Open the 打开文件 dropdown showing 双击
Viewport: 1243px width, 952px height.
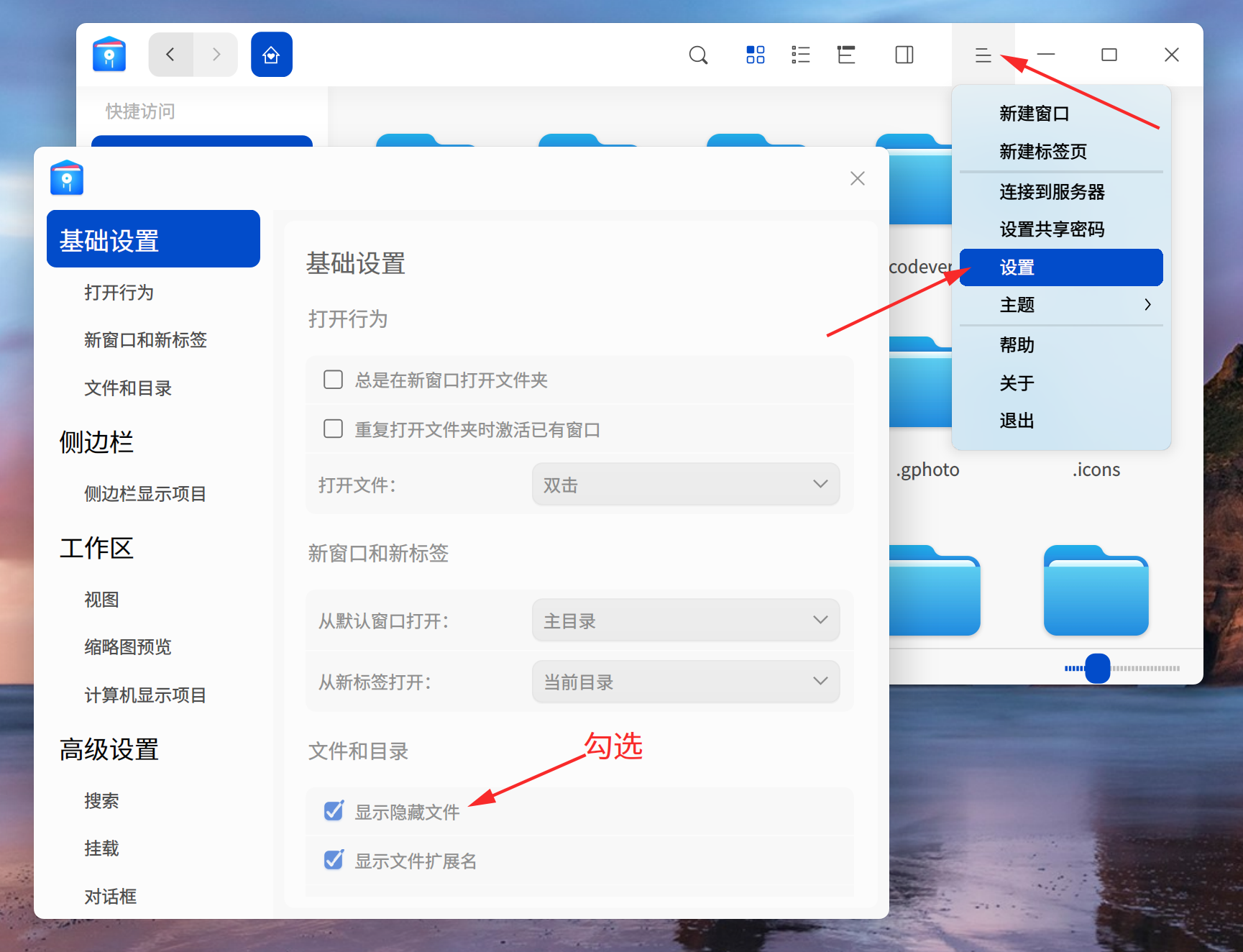tap(686, 485)
